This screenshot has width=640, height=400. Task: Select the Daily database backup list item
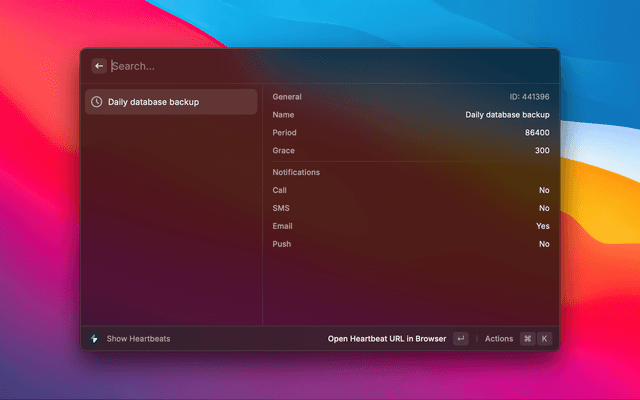(x=170, y=102)
